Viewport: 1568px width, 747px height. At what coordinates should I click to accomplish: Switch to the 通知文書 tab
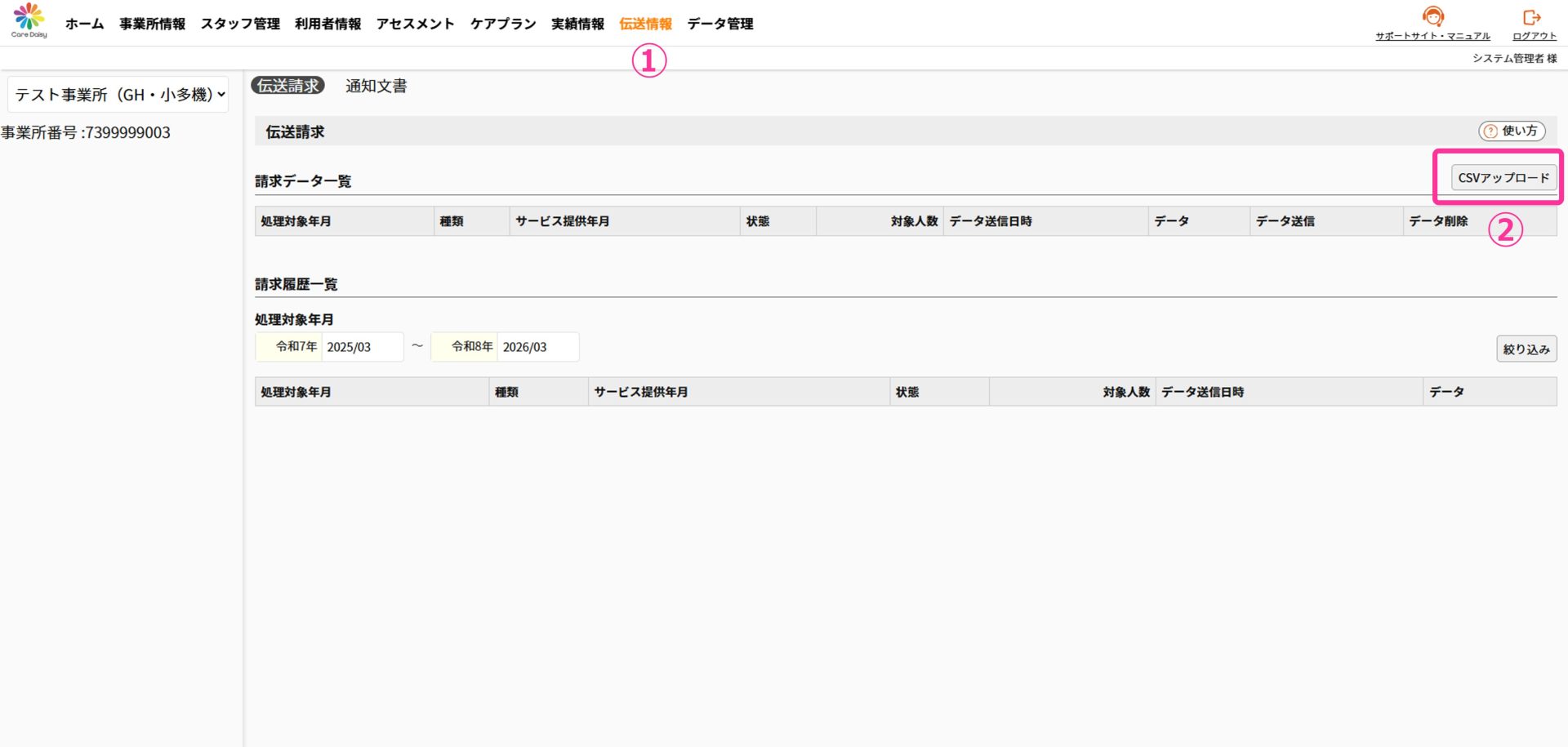point(376,86)
